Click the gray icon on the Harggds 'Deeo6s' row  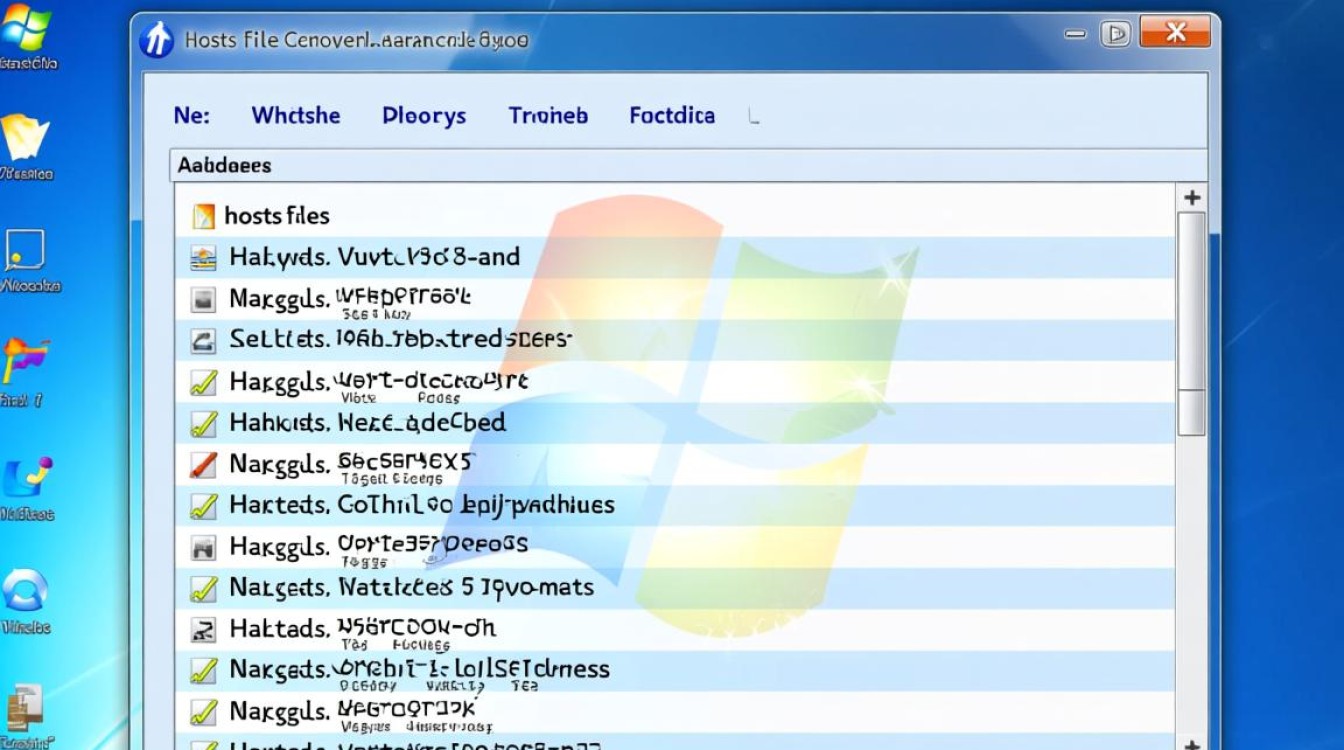[203, 547]
